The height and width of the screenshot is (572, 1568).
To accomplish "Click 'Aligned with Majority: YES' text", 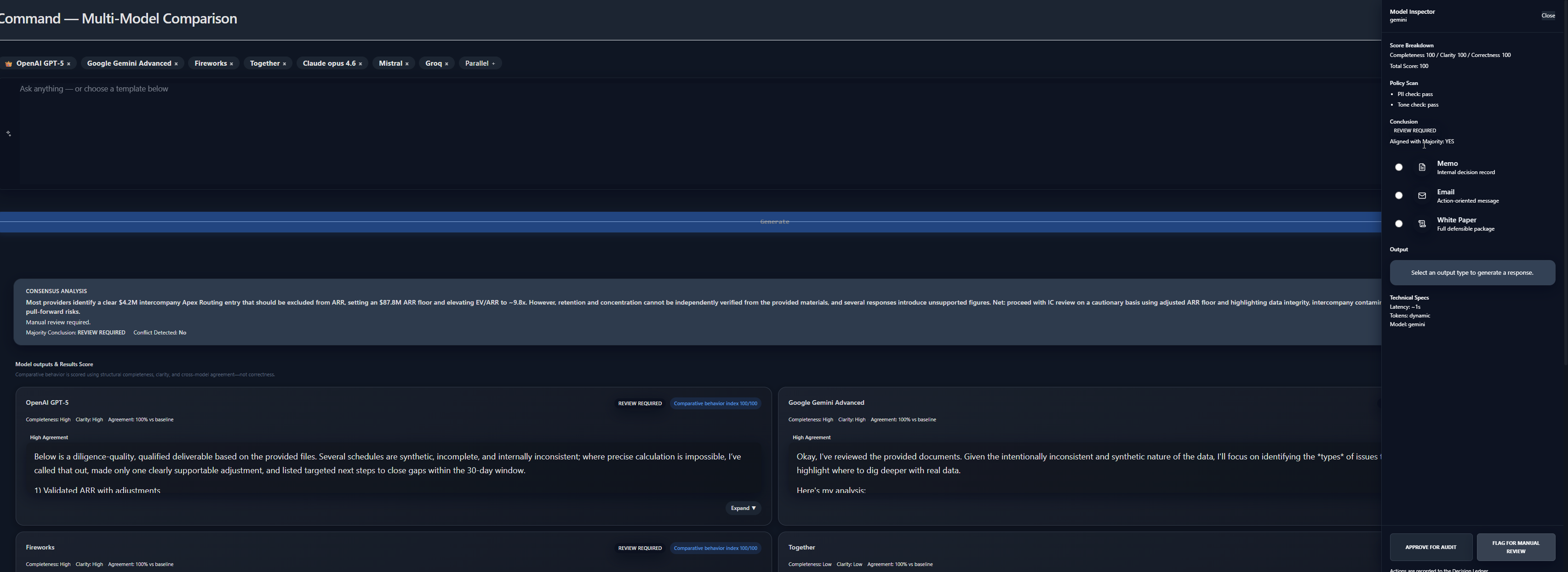I will (x=1422, y=142).
